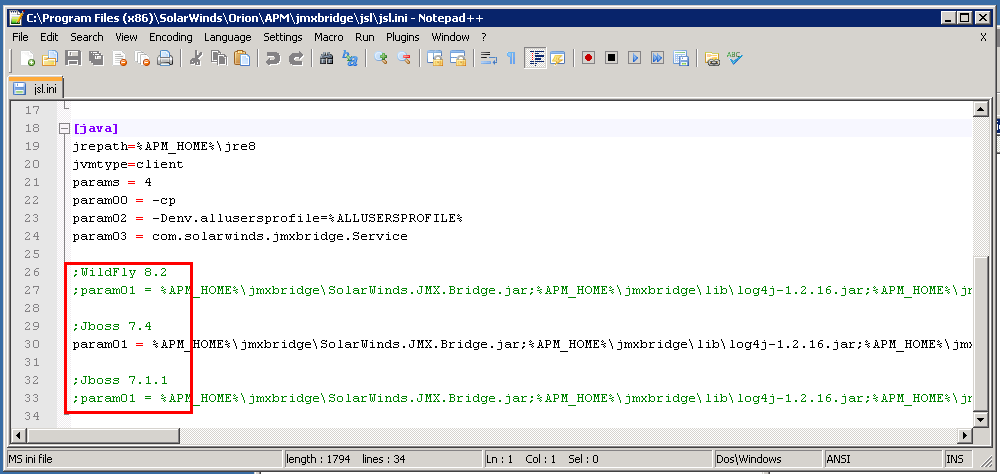Click the folder-with-chain plugin toolbar icon
This screenshot has height=474, width=1000.
(x=712, y=59)
